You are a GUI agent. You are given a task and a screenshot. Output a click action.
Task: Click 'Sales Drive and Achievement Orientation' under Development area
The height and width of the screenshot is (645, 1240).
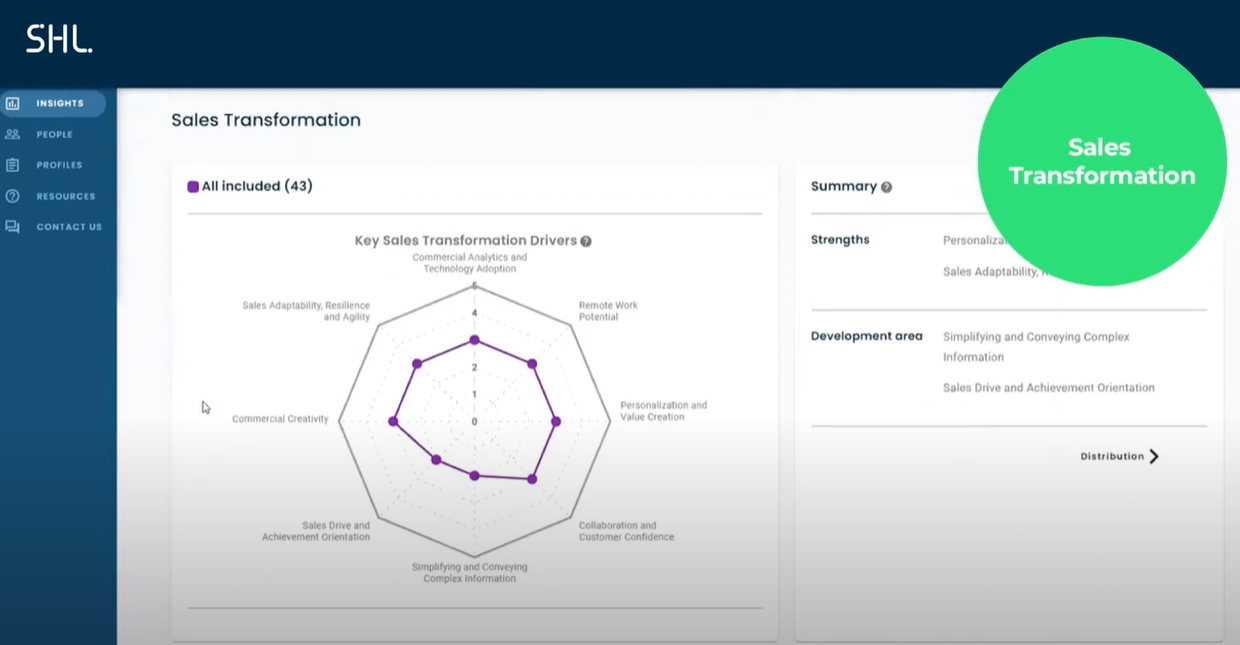coord(1048,387)
